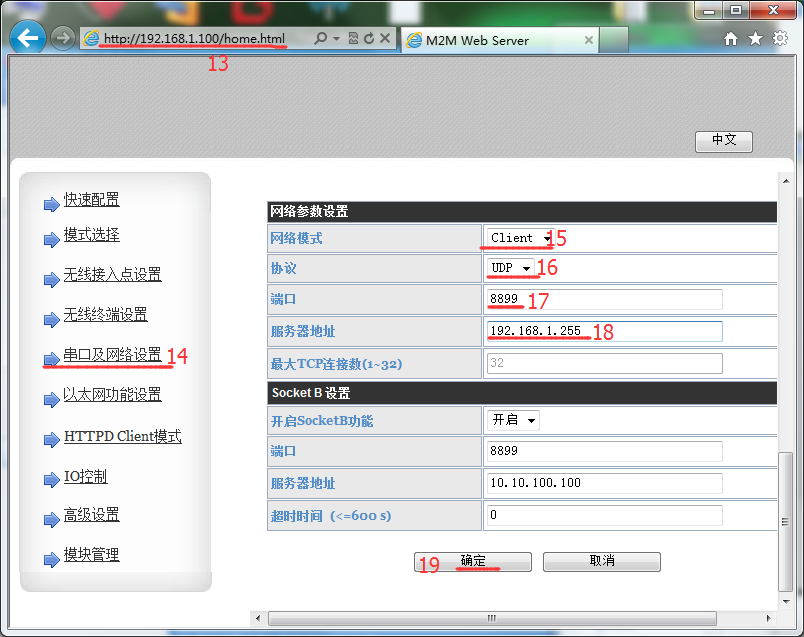Click the 取消 button

click(x=601, y=562)
